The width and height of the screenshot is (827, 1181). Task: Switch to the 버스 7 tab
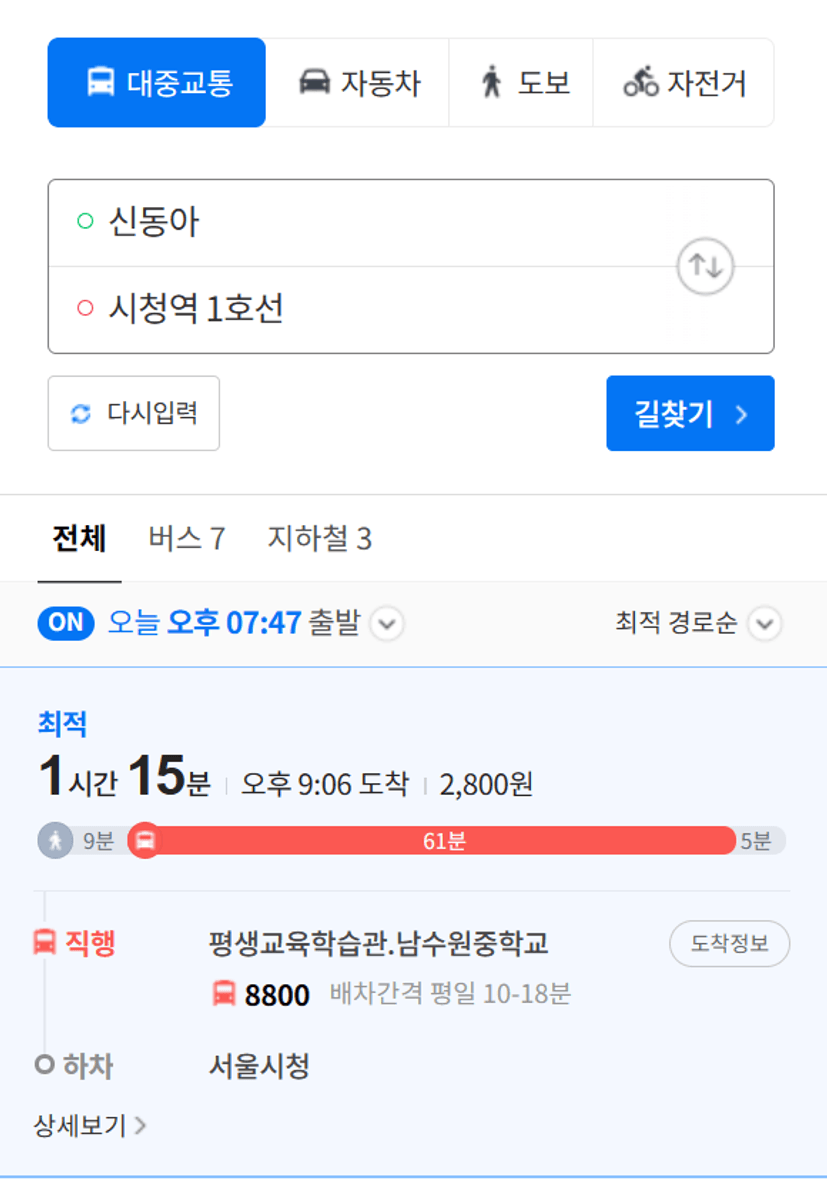(x=187, y=539)
